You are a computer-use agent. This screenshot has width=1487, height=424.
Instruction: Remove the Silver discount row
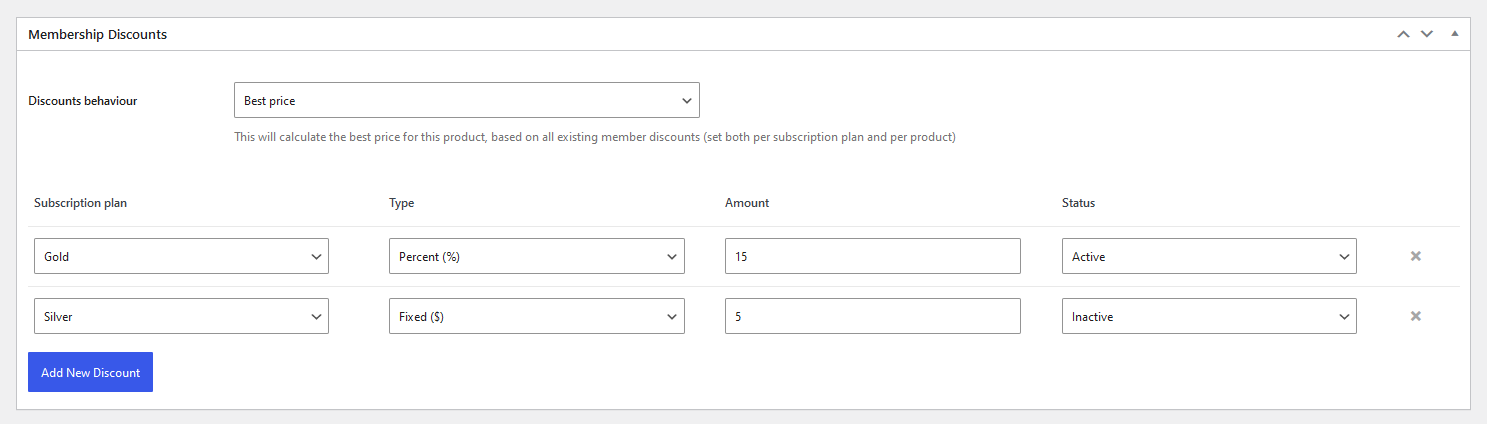(1415, 316)
